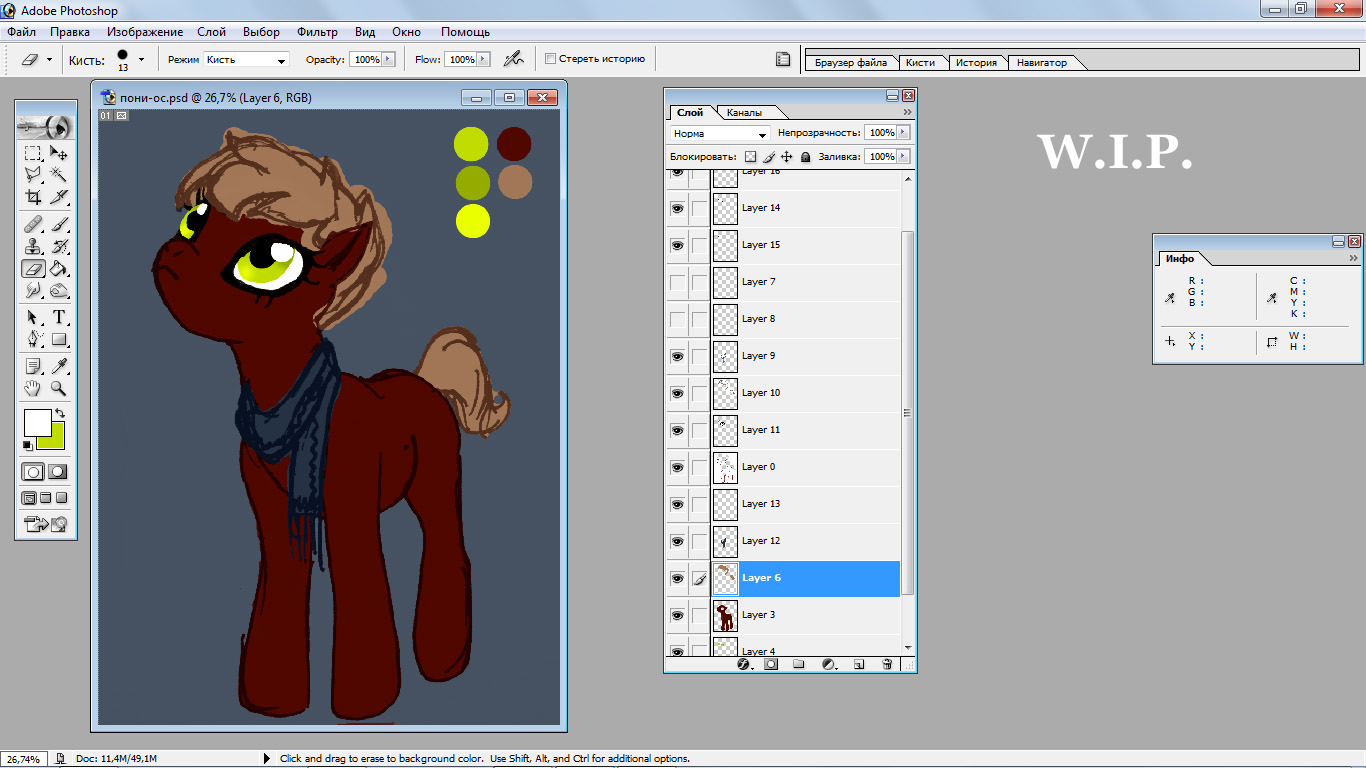Select the Zoom magnifier tool
Image resolution: width=1366 pixels, height=768 pixels.
59,388
